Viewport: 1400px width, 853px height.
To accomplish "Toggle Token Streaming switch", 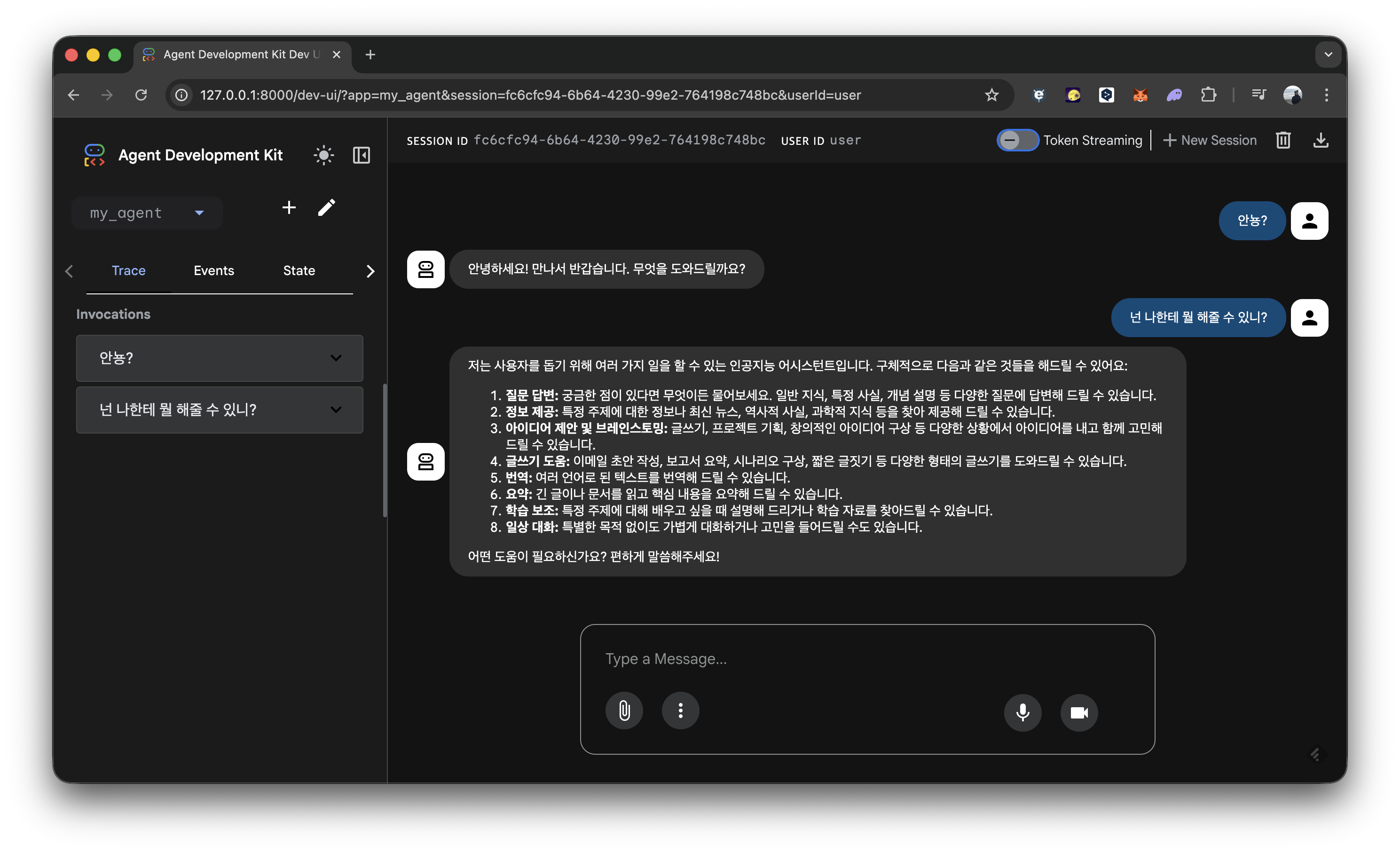I will click(x=1017, y=141).
